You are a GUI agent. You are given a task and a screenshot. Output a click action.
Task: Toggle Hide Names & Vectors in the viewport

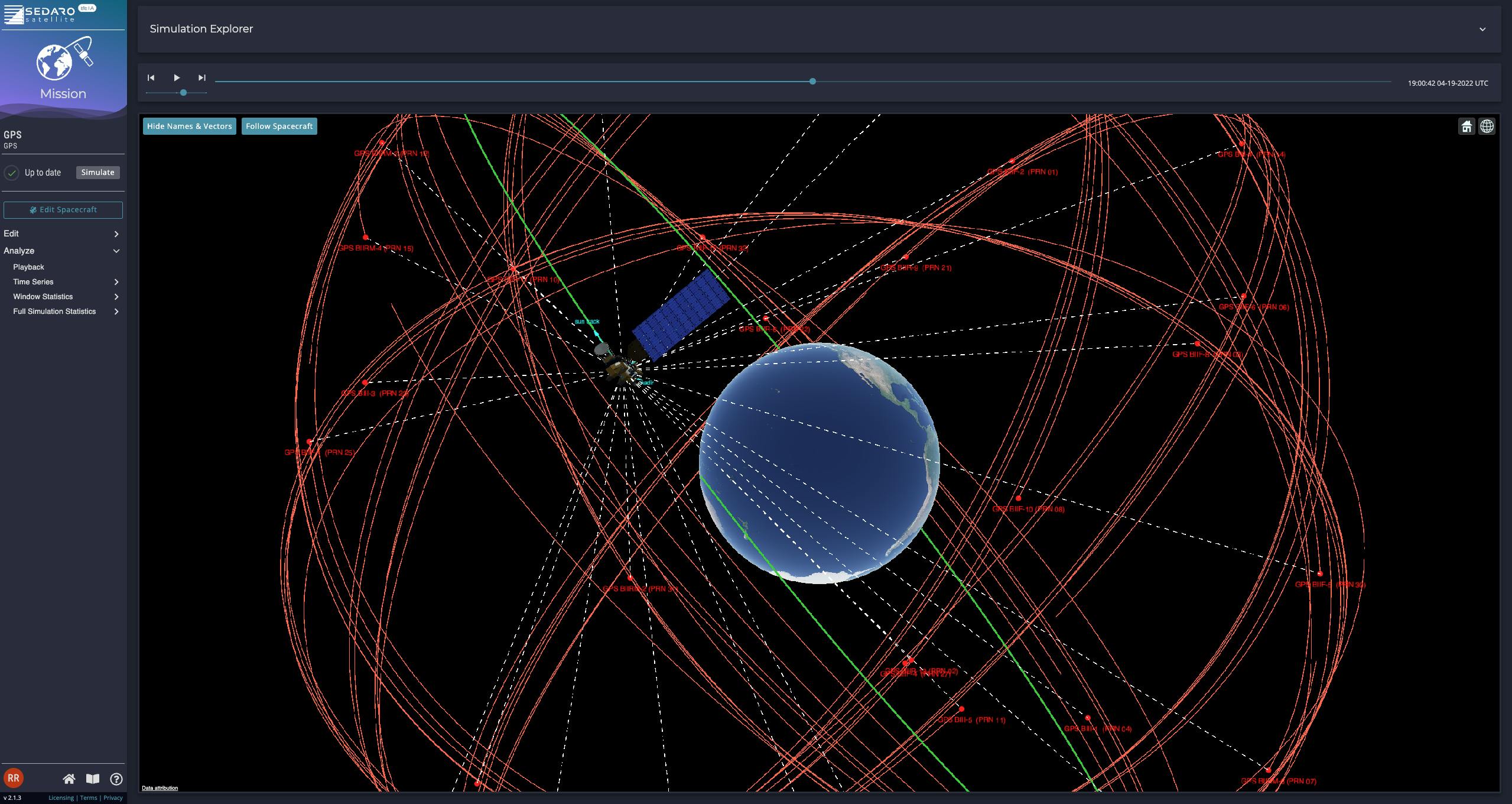click(x=189, y=126)
